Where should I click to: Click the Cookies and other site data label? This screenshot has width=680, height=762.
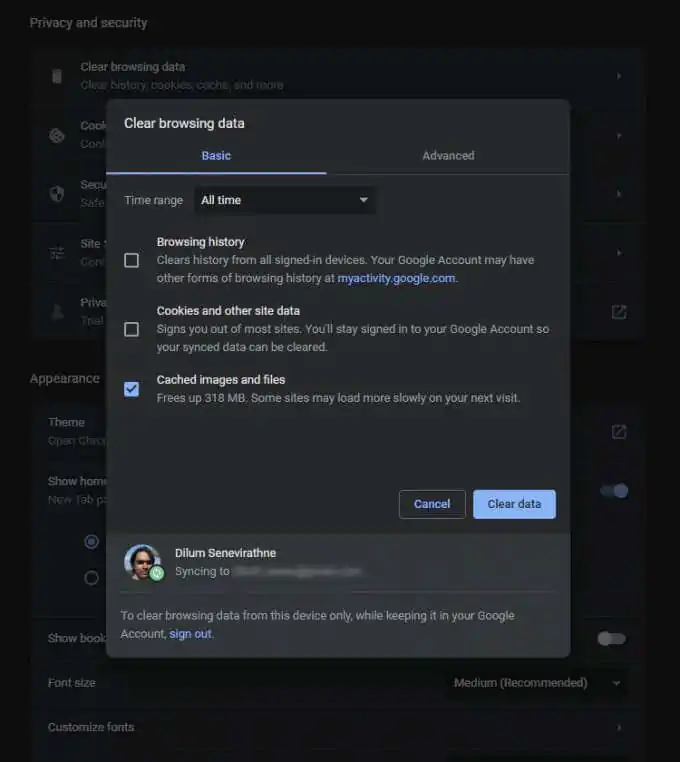[x=228, y=311]
